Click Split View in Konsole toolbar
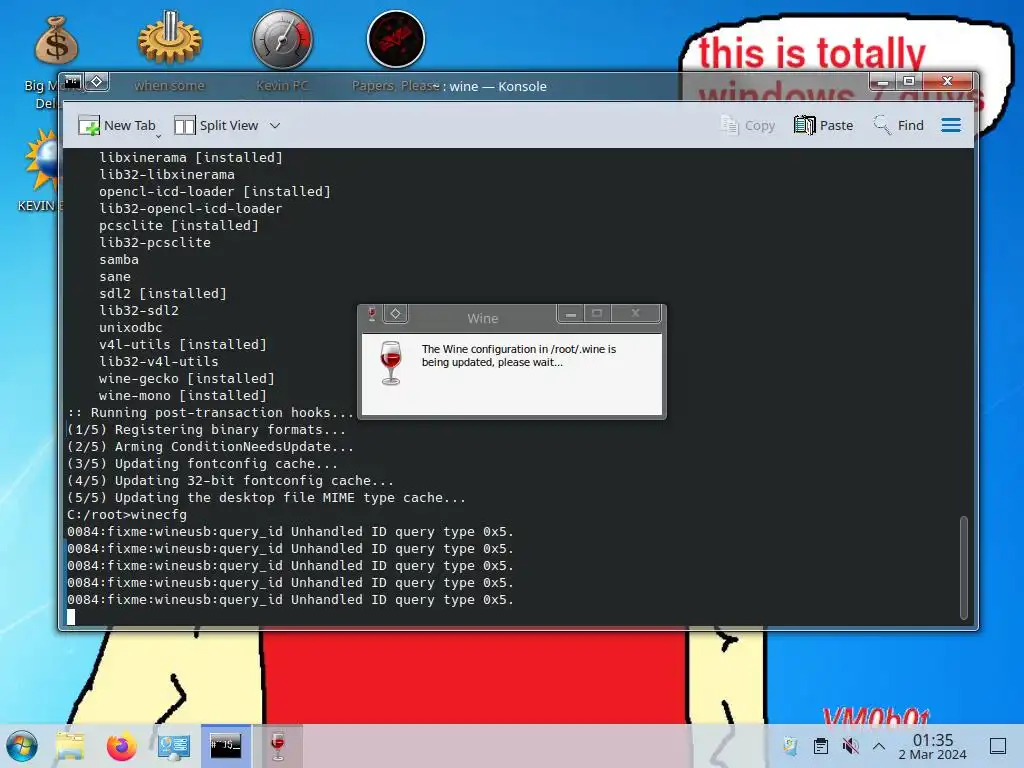Screen dimensions: 1024x768 [216, 125]
